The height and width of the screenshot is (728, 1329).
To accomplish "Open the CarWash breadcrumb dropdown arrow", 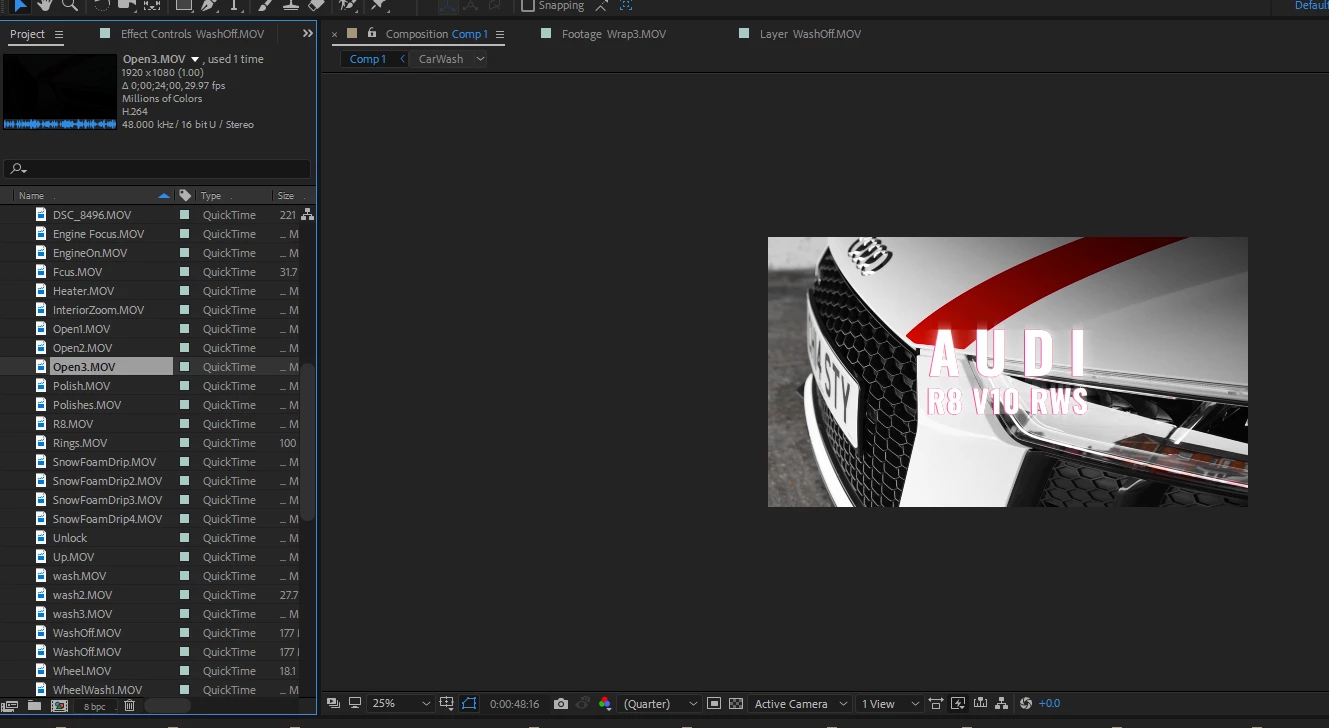I will 480,59.
